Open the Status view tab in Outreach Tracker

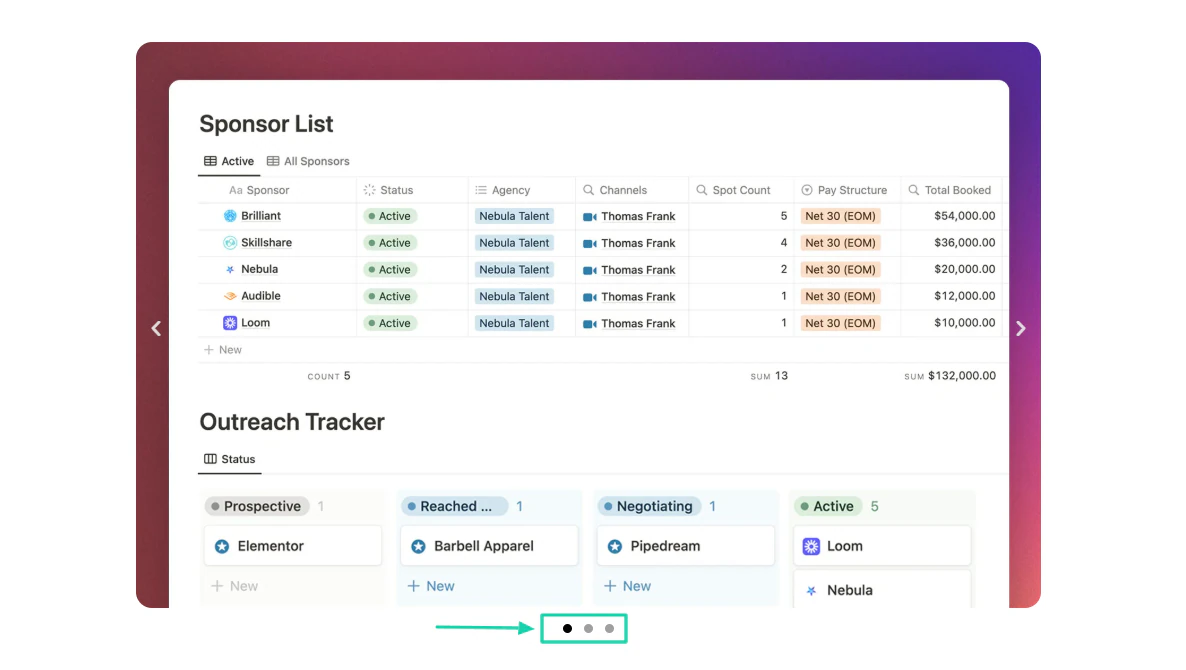[230, 459]
